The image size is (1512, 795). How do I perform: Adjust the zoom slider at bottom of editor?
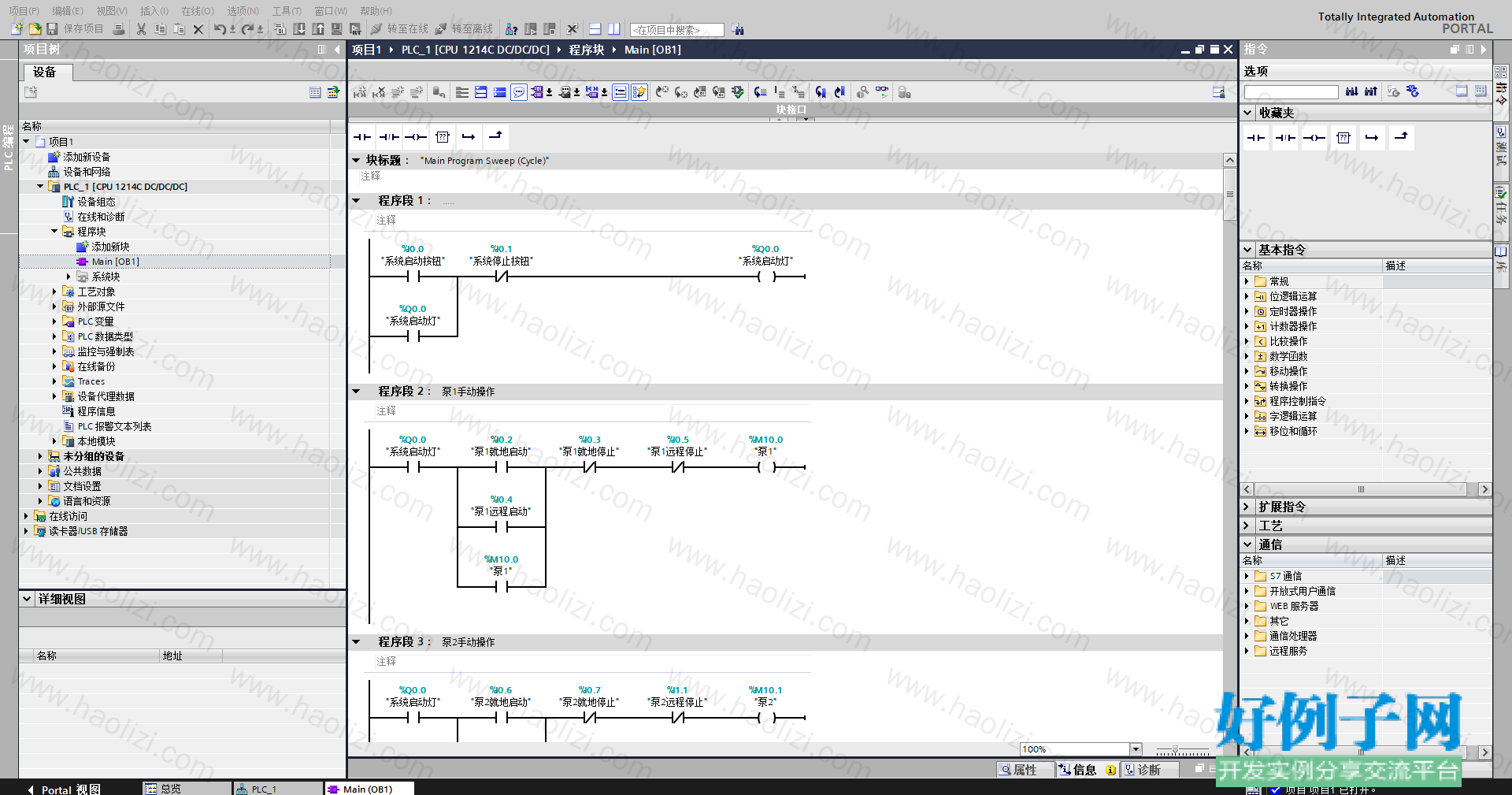1182,750
